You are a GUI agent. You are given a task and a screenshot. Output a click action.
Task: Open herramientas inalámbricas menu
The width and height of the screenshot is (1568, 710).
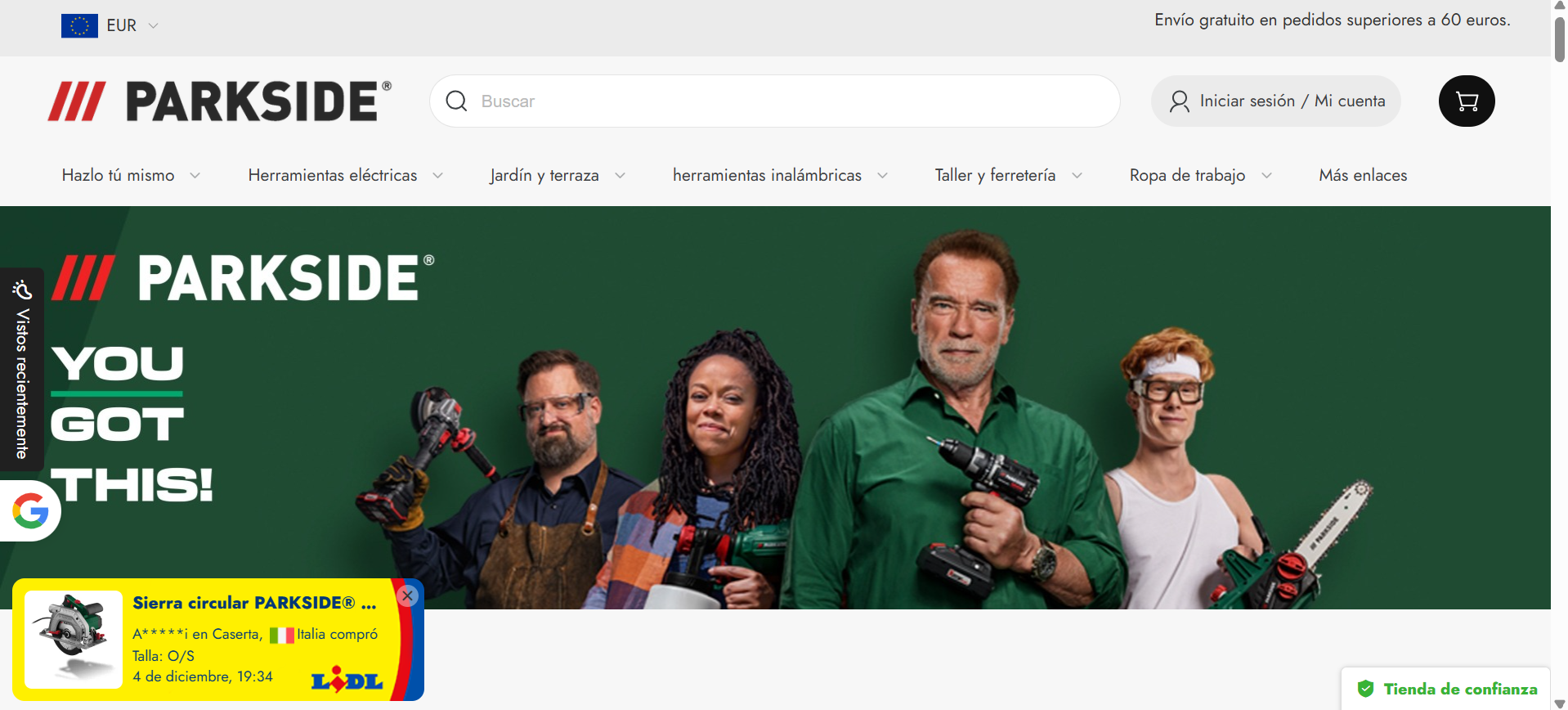tap(780, 175)
